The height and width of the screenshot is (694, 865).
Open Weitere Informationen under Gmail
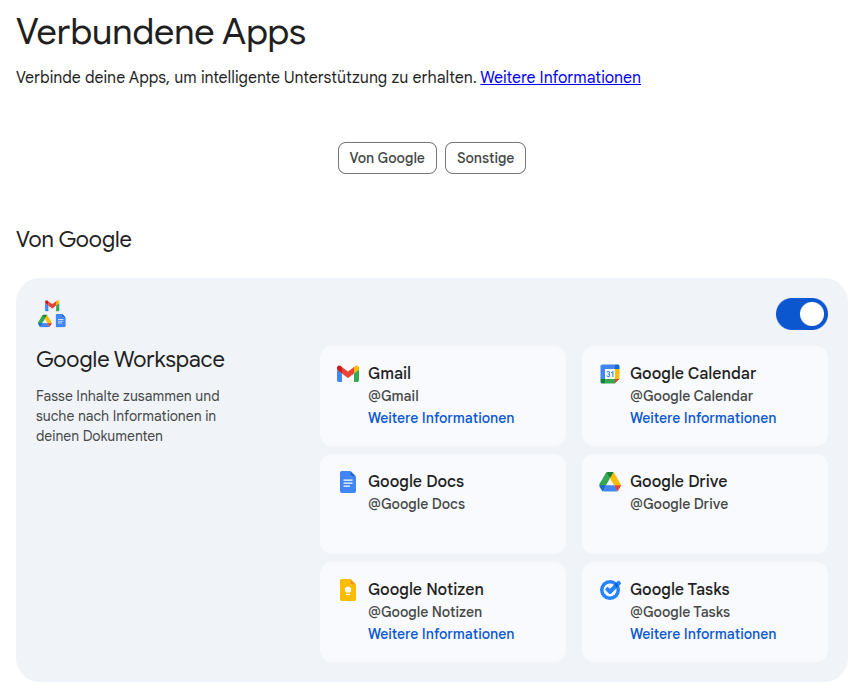point(441,417)
